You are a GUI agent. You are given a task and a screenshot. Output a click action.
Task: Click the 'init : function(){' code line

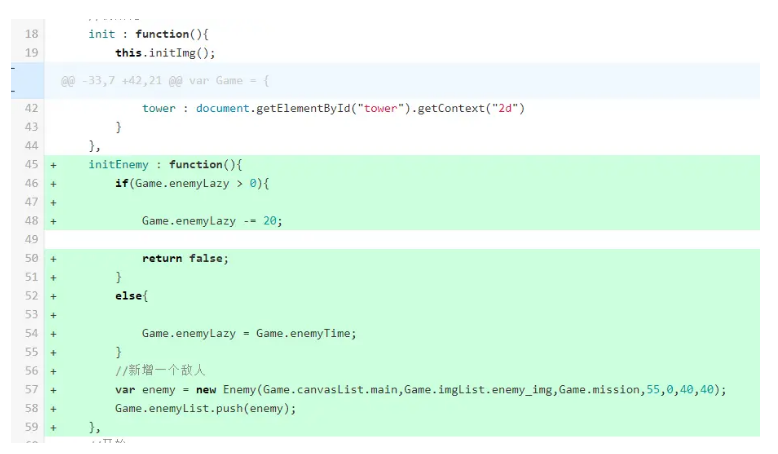click(148, 34)
